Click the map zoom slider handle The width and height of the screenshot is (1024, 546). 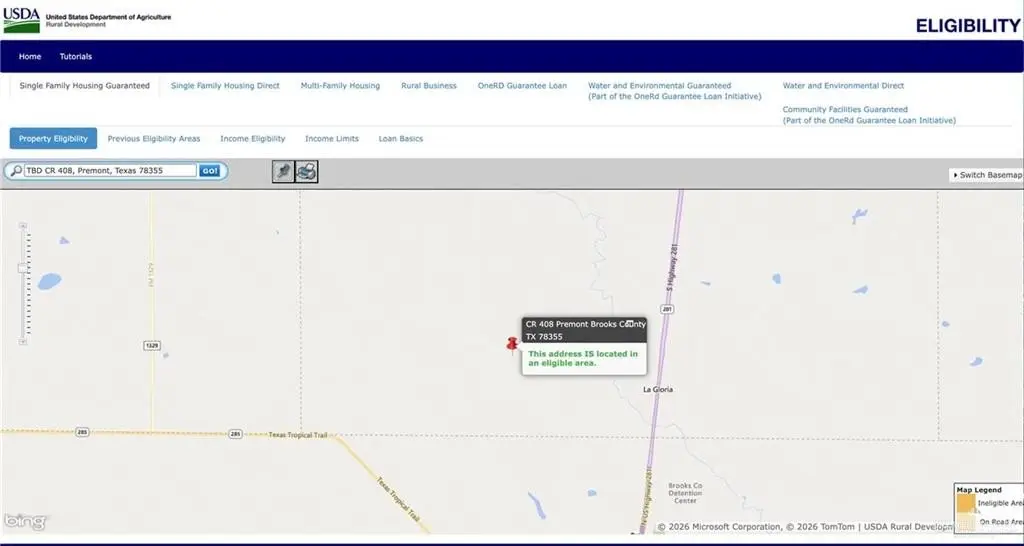[23, 267]
